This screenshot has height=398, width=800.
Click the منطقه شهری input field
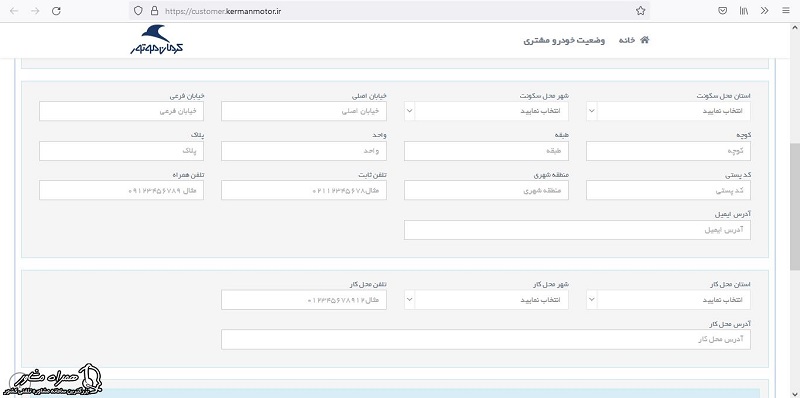click(x=486, y=190)
